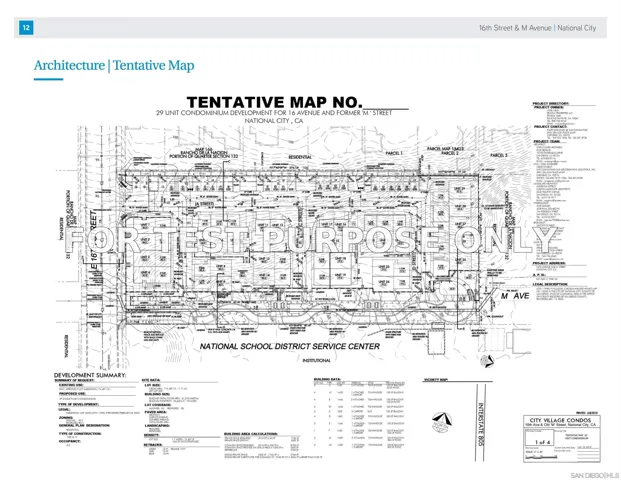Click the 'INSTITUTIONAL' label below the plan
This screenshot has height=480, width=621.
pos(316,360)
